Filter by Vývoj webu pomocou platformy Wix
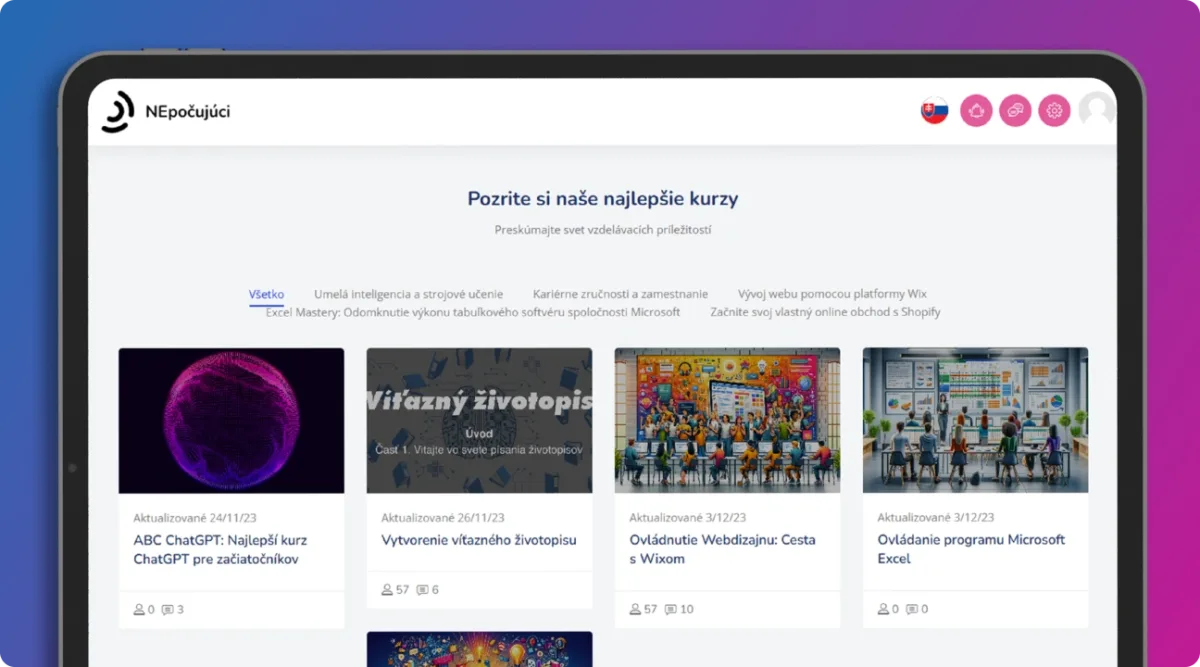1200x667 pixels. pos(832,294)
